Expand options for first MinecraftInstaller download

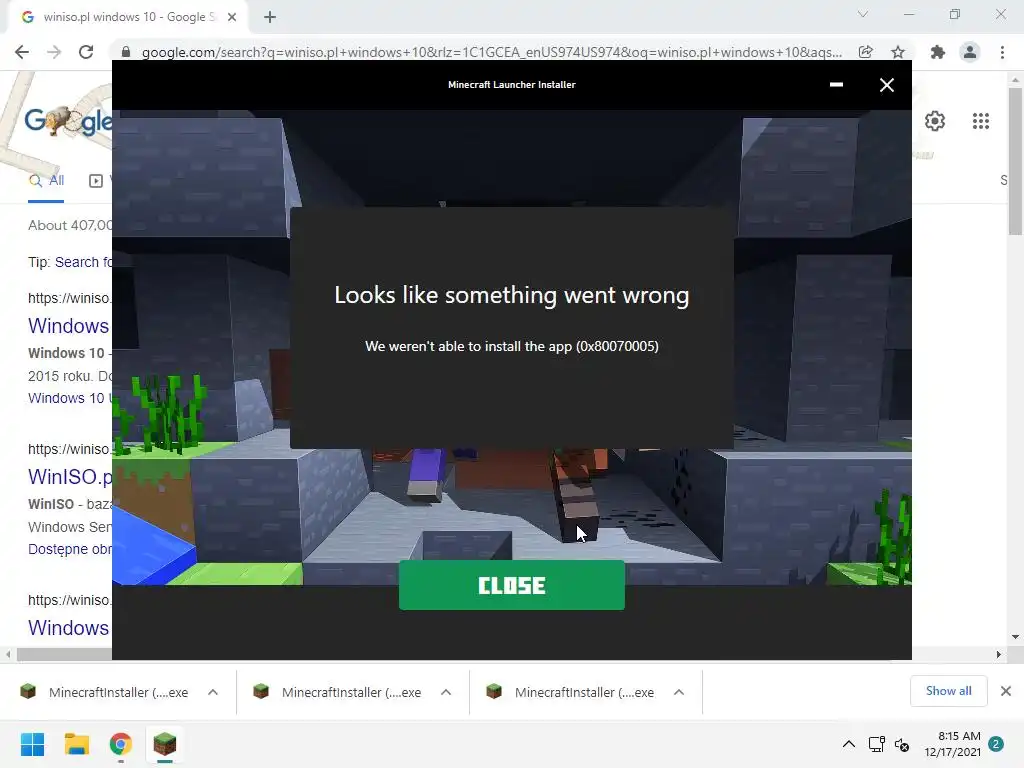click(x=213, y=692)
